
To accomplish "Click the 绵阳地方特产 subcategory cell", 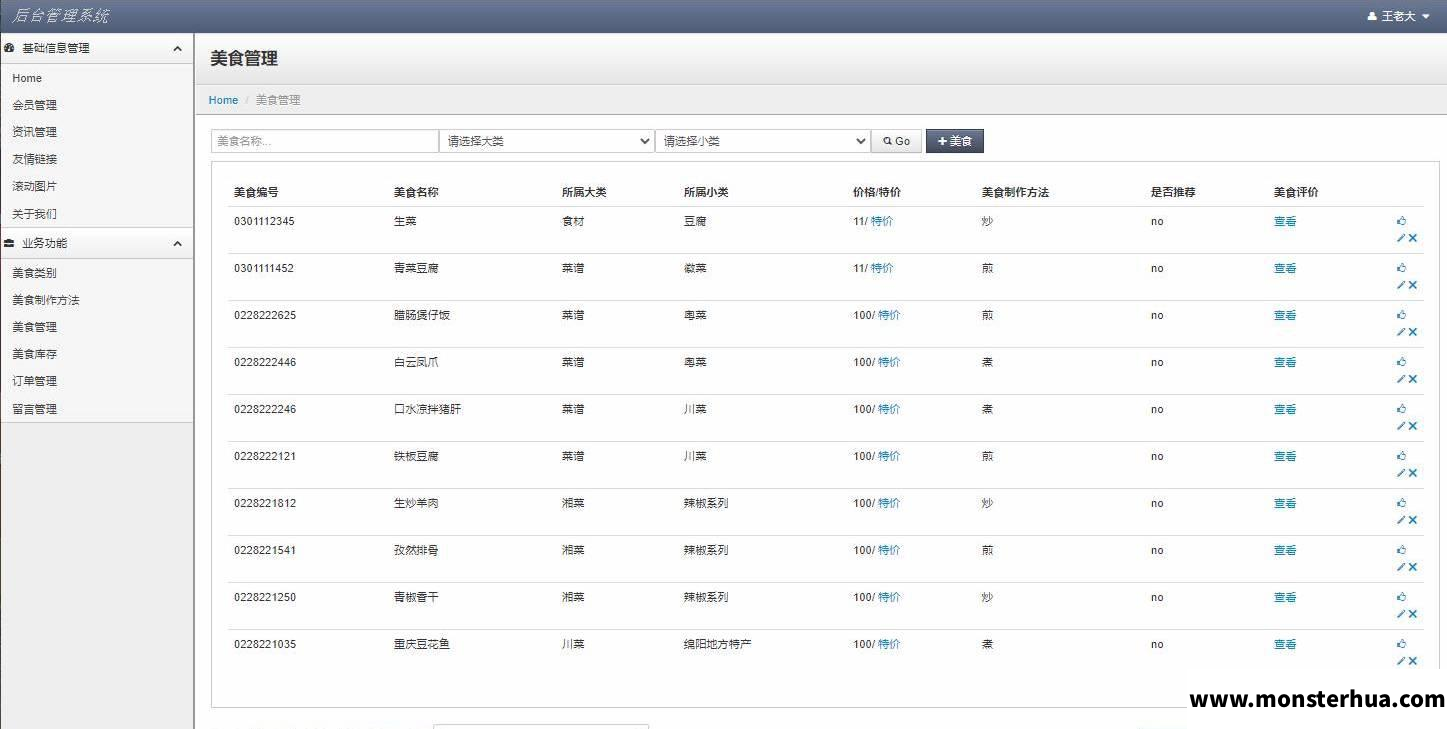I will click(718, 644).
